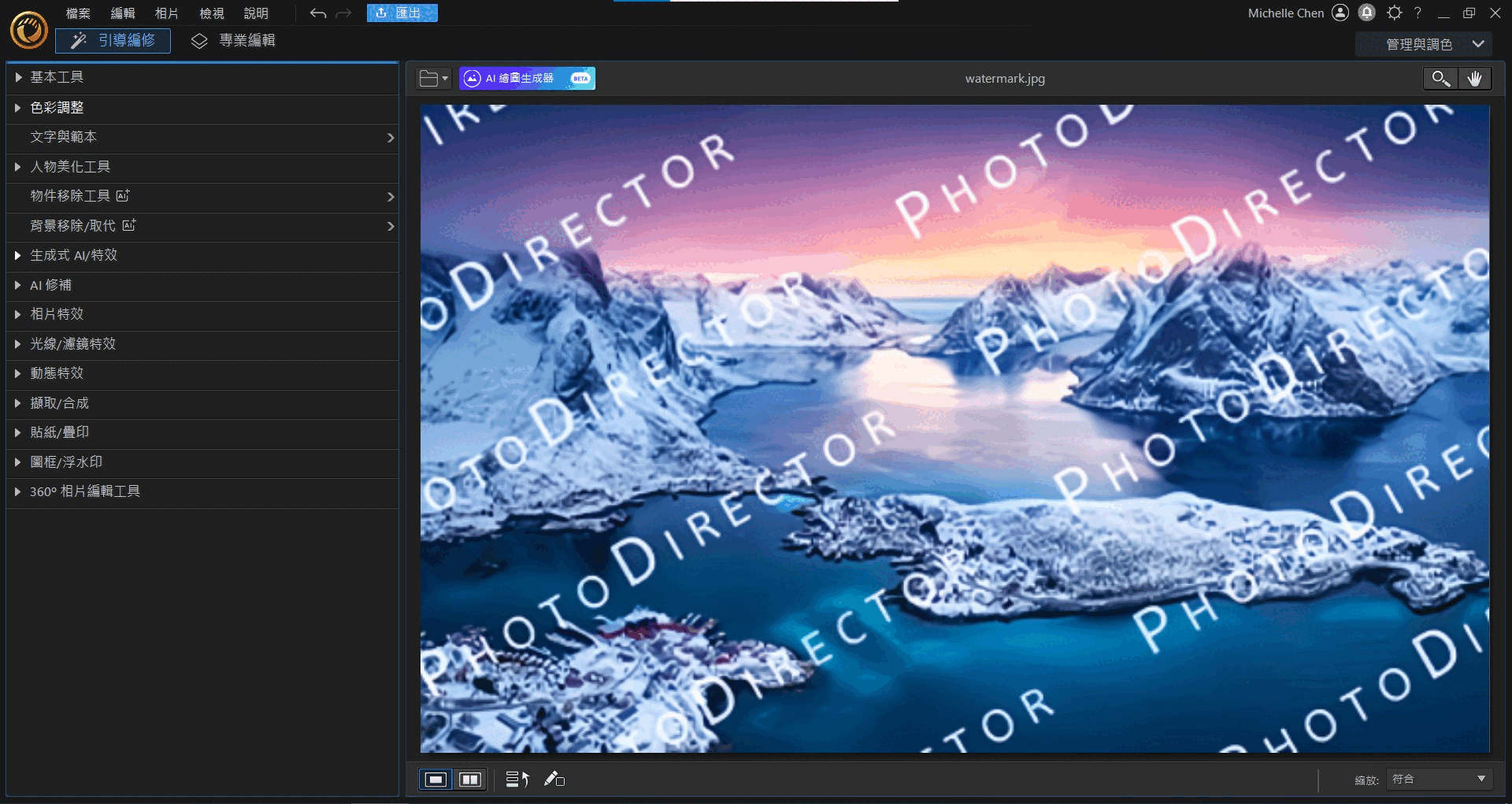Viewport: 1512px width, 804px height.
Task: Switch to side-by-side compare view
Action: pyautogui.click(x=470, y=780)
